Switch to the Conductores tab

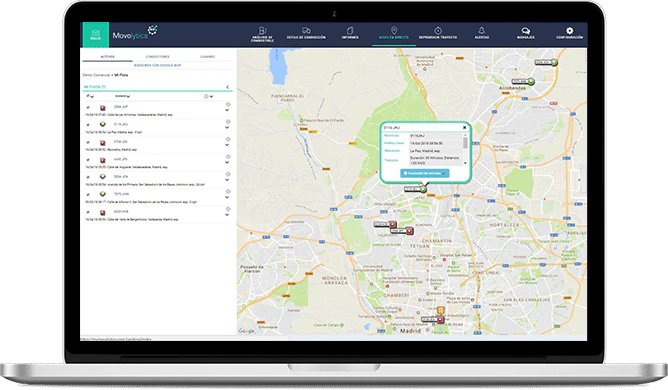click(x=158, y=57)
